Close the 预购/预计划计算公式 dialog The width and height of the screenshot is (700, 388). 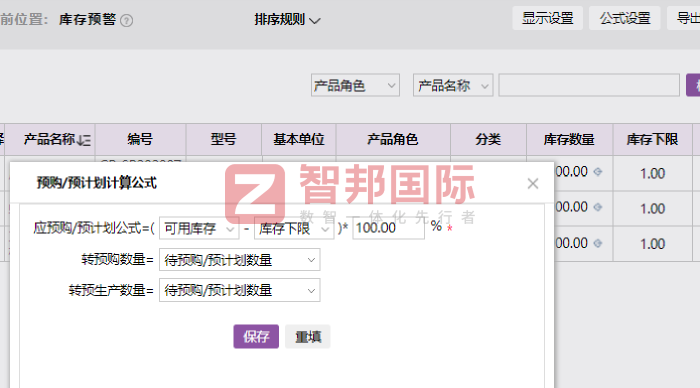coord(533,184)
